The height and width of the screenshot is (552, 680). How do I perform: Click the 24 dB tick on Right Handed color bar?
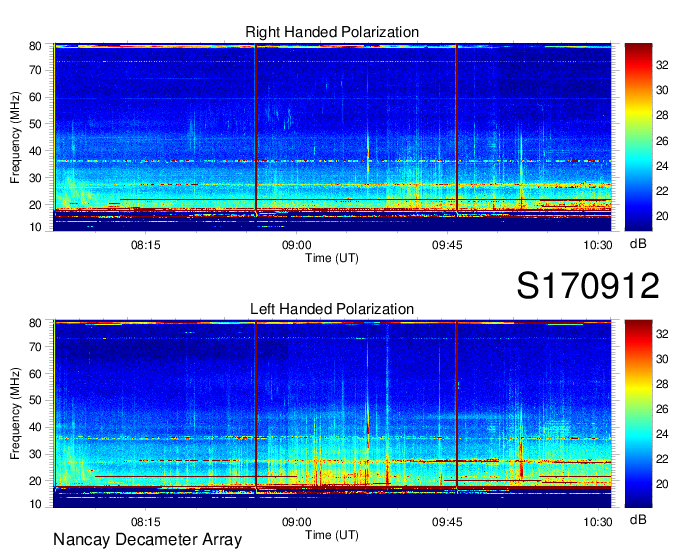[x=662, y=166]
